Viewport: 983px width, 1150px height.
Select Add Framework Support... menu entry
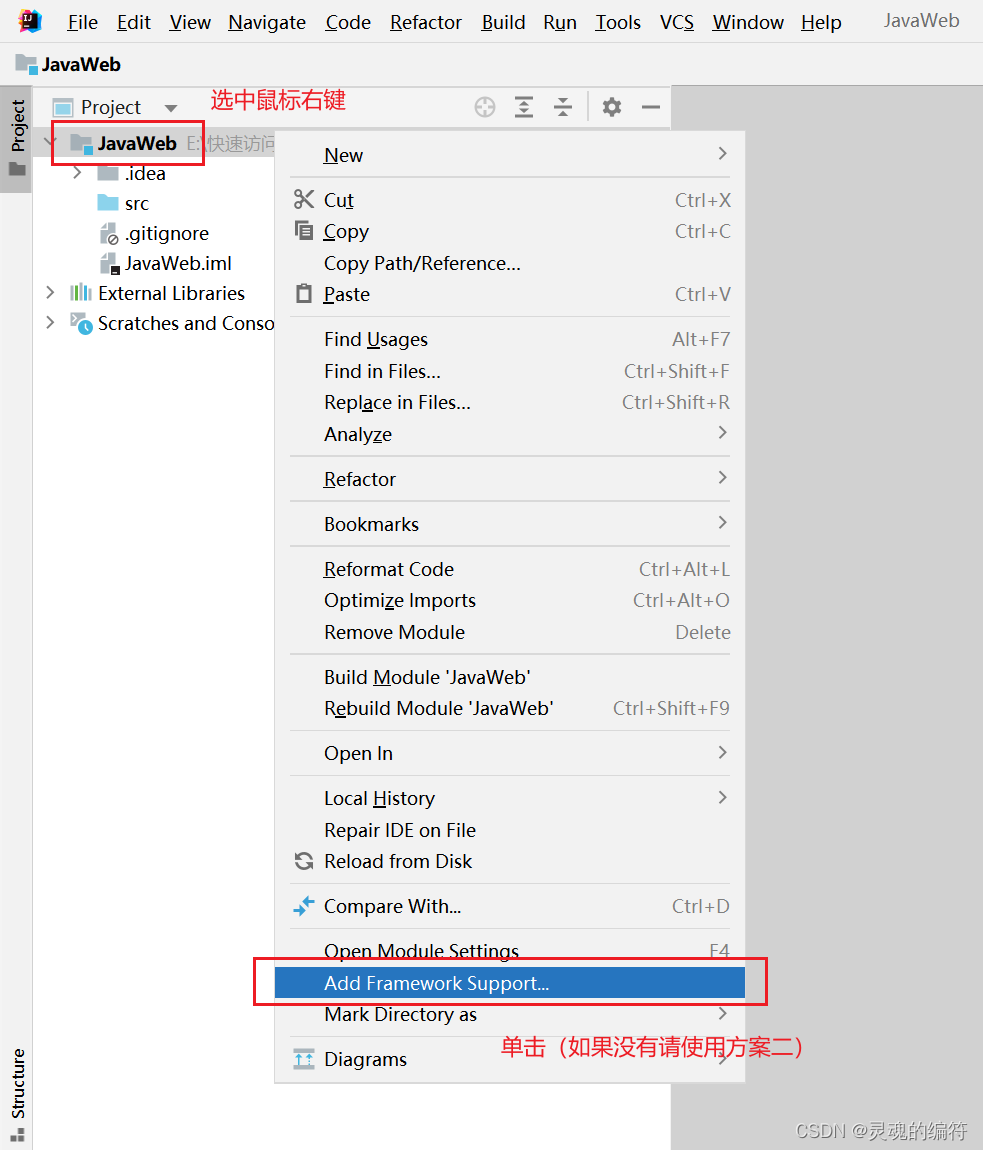click(510, 983)
